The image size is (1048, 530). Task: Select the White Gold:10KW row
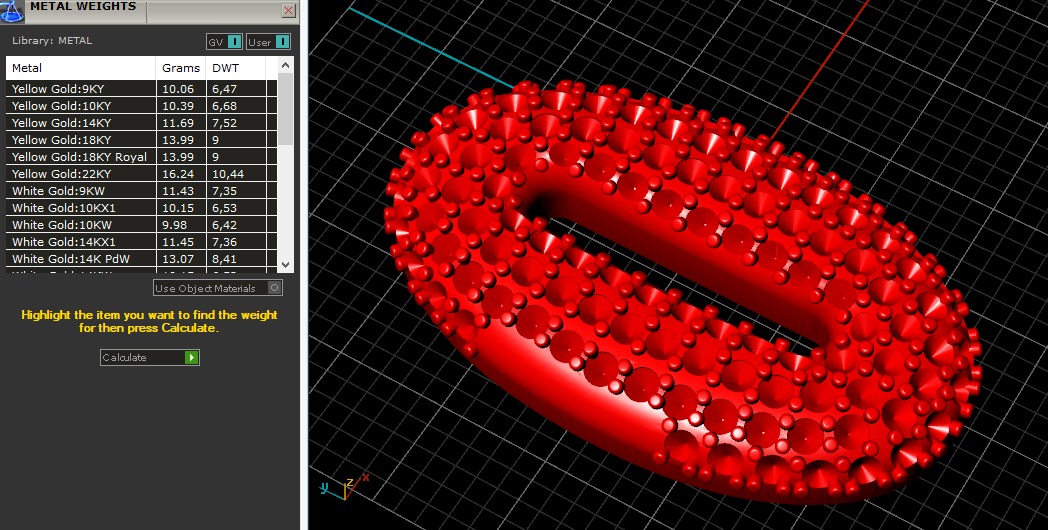pyautogui.click(x=141, y=225)
